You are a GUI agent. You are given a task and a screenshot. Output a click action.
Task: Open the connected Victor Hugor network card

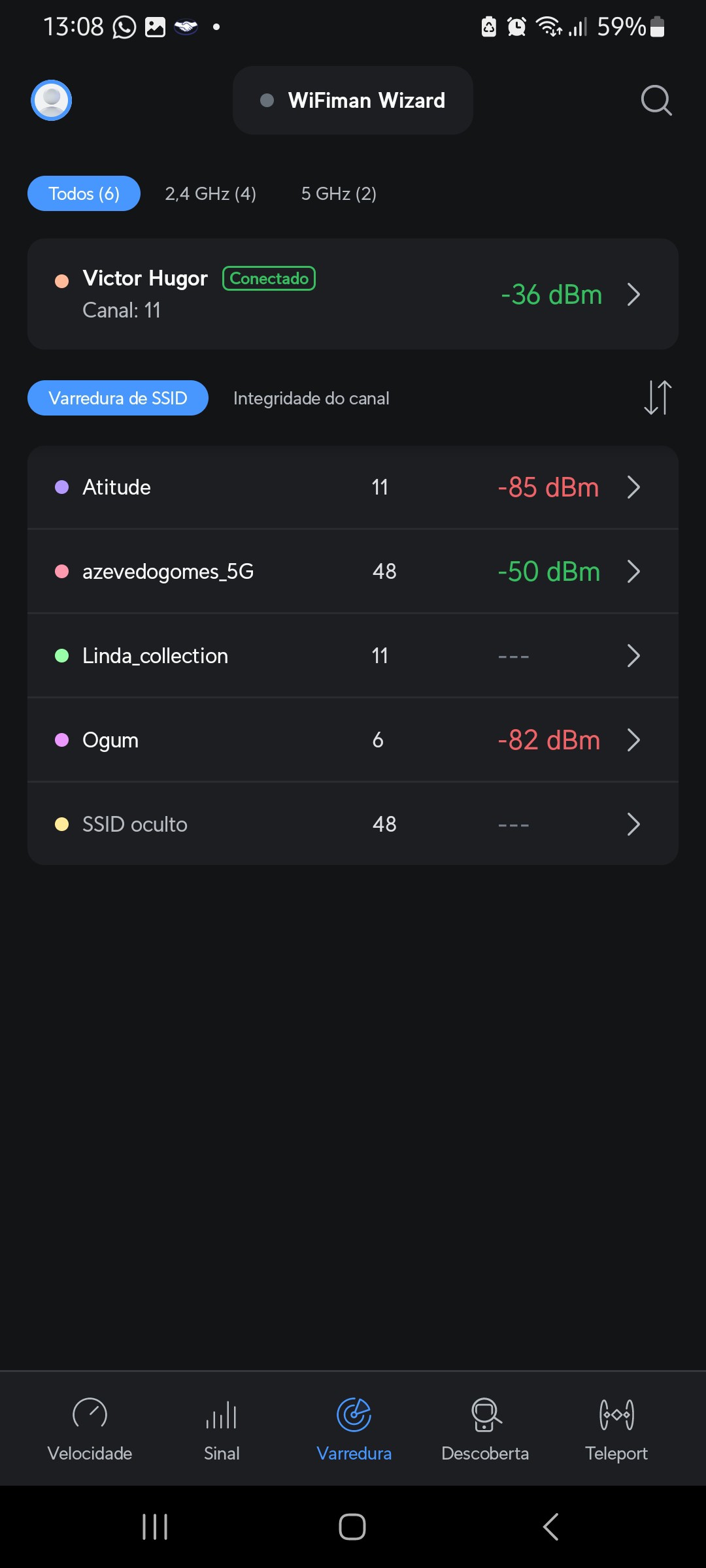[x=353, y=294]
